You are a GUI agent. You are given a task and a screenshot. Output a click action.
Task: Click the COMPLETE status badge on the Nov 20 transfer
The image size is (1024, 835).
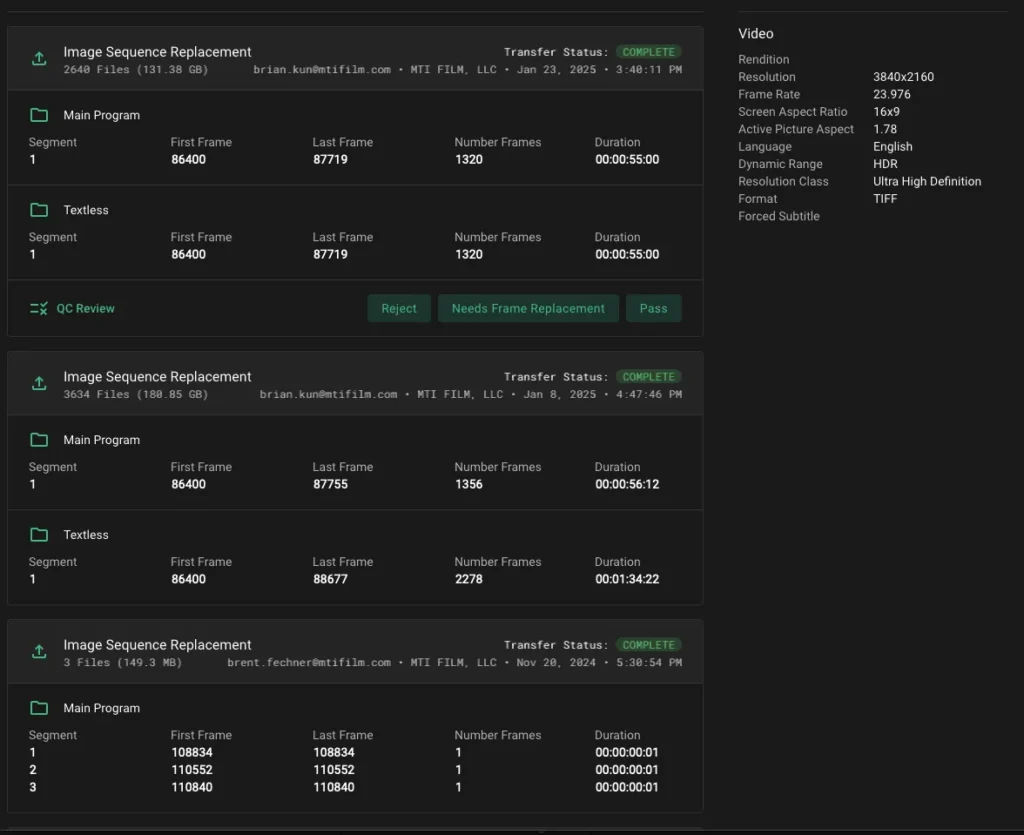(x=648, y=645)
